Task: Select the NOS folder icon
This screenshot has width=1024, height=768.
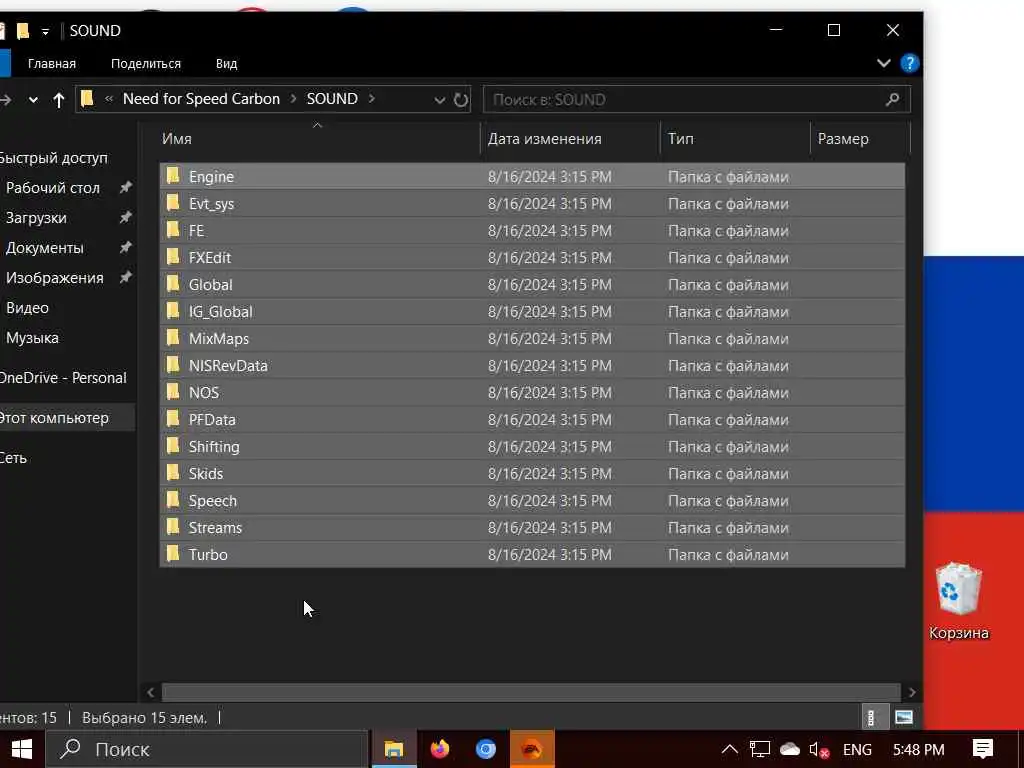Action: [173, 392]
